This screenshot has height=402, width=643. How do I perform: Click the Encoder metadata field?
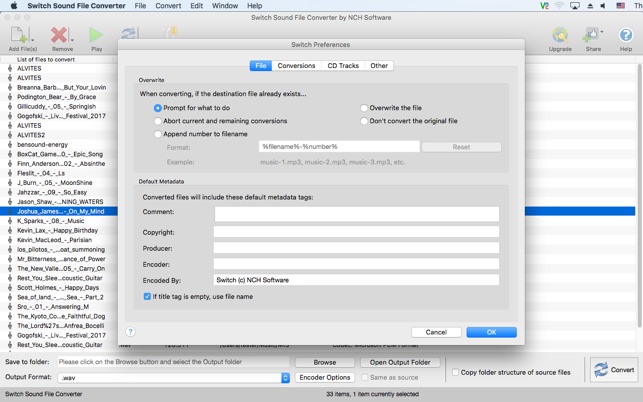356,264
